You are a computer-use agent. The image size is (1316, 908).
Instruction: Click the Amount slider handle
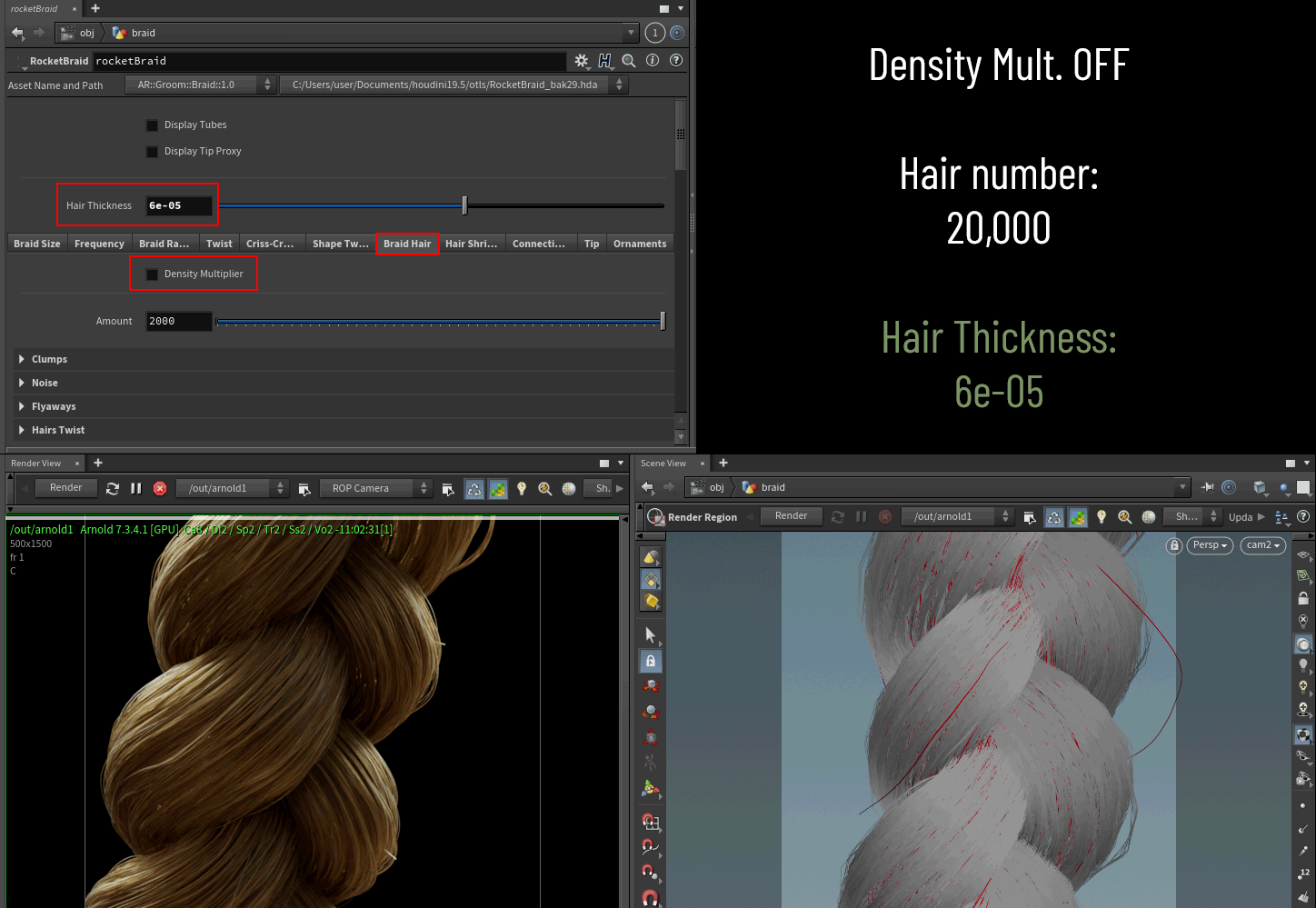(x=663, y=321)
